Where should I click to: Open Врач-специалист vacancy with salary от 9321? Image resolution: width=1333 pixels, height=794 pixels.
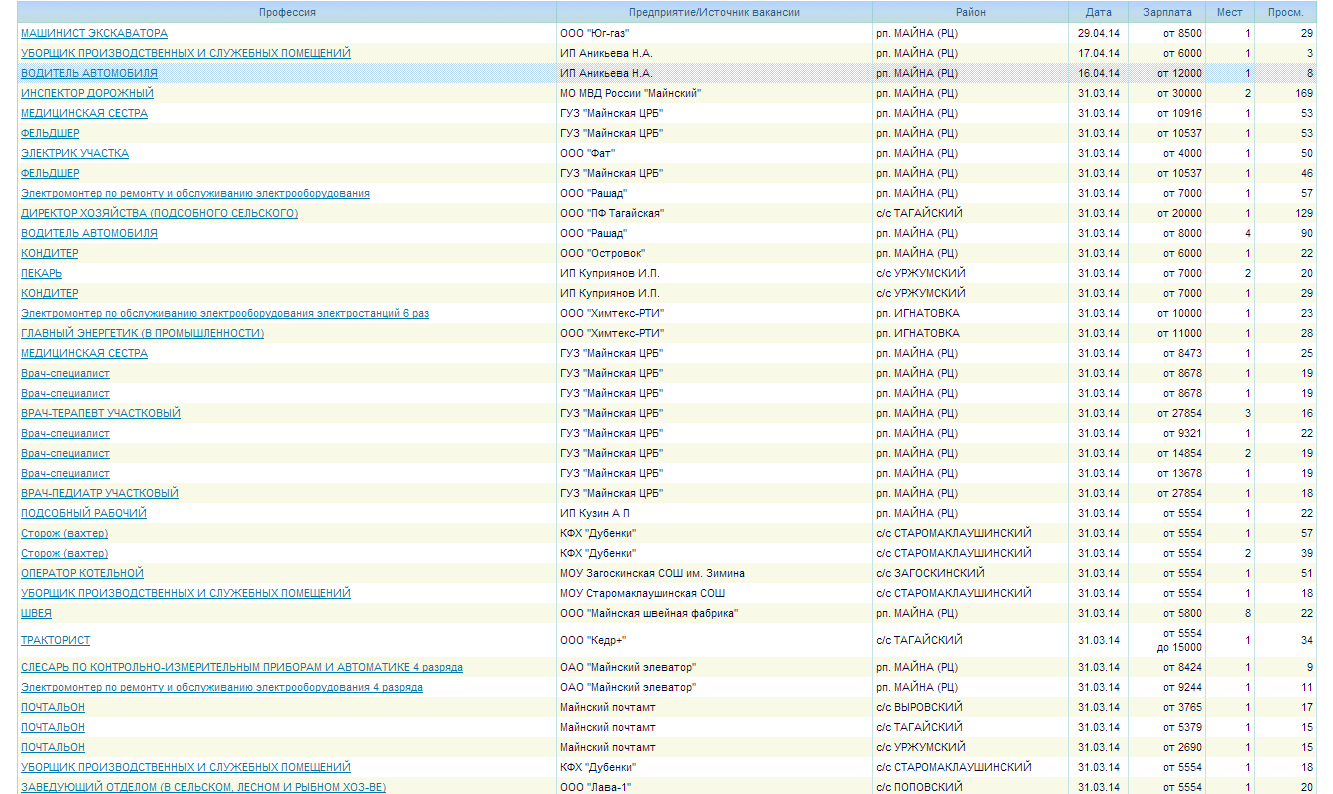tap(65, 433)
